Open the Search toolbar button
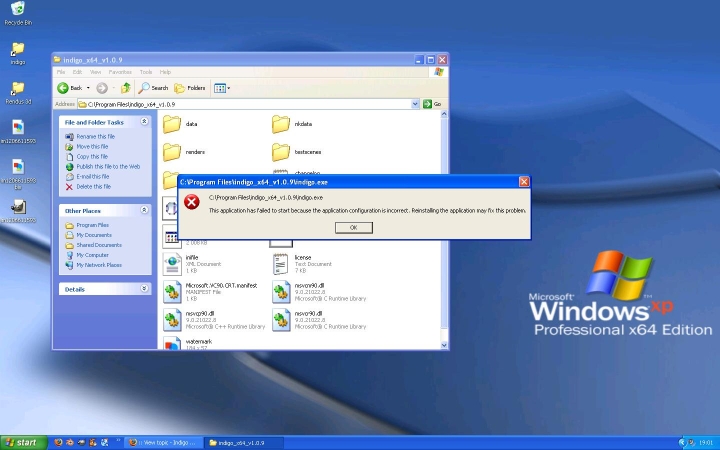This screenshot has width=720, height=450. pos(154,88)
